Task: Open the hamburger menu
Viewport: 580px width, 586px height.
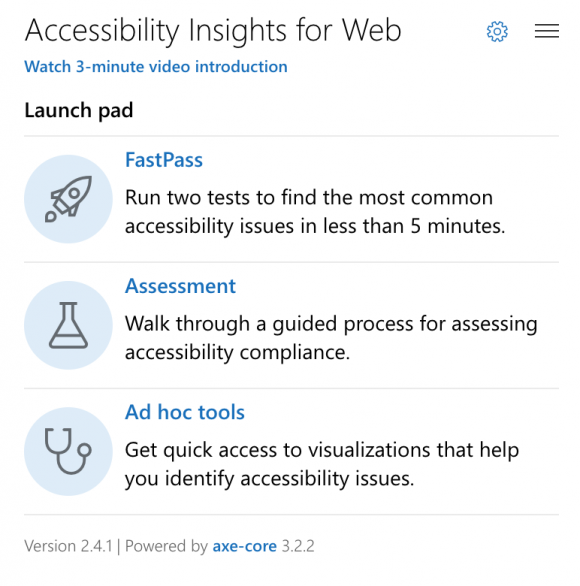Action: pyautogui.click(x=547, y=31)
